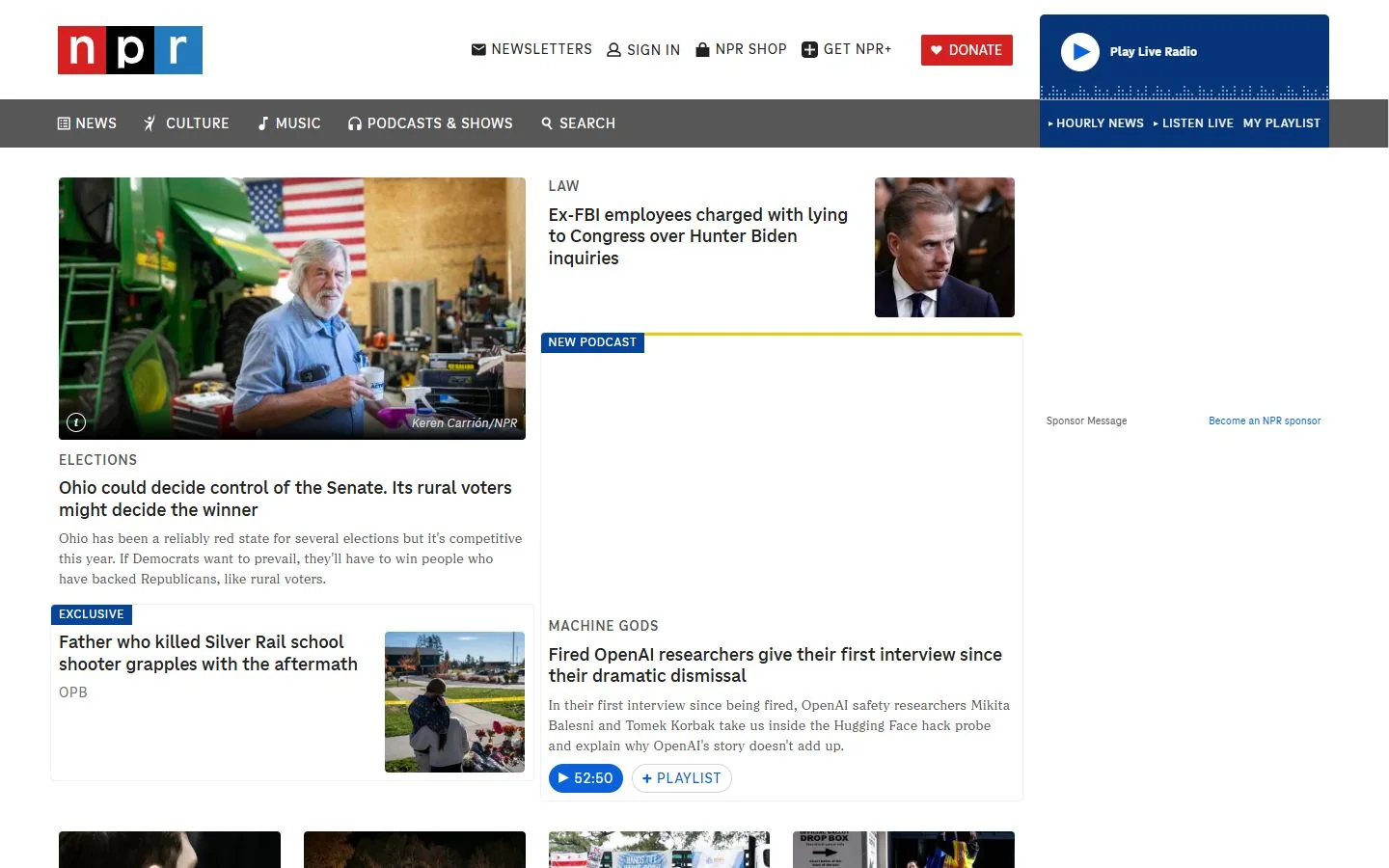Click the Get NPR+ link text

point(858,49)
